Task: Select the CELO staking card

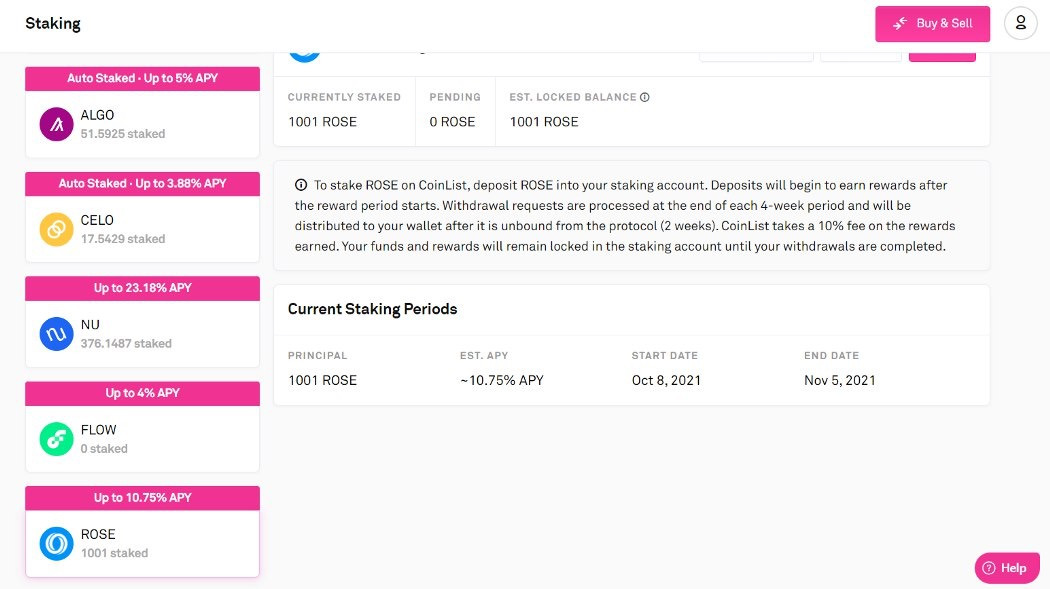Action: tap(142, 217)
